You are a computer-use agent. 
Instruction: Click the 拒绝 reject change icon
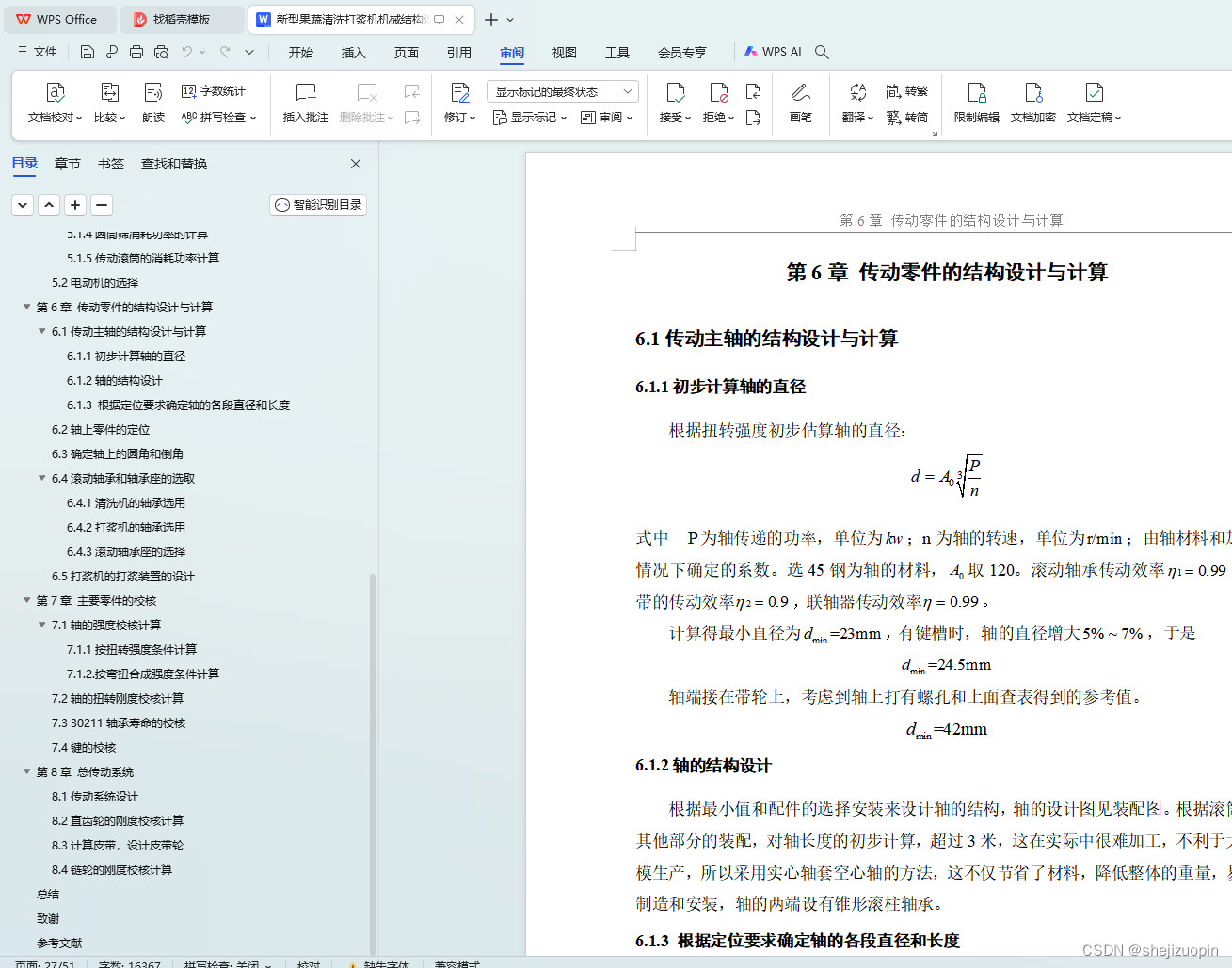click(x=718, y=92)
